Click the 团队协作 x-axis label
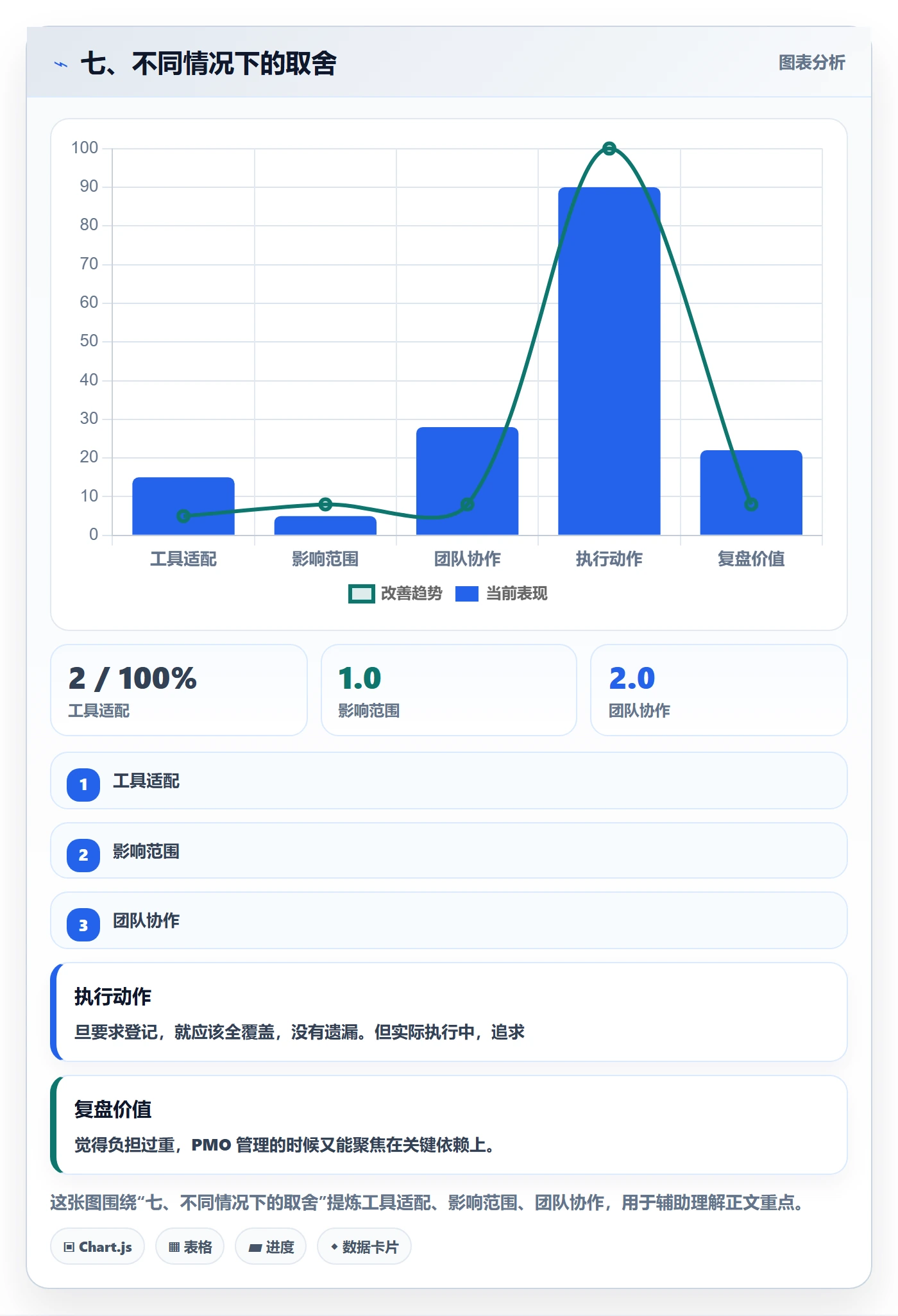The width and height of the screenshot is (898, 1316). (x=468, y=559)
